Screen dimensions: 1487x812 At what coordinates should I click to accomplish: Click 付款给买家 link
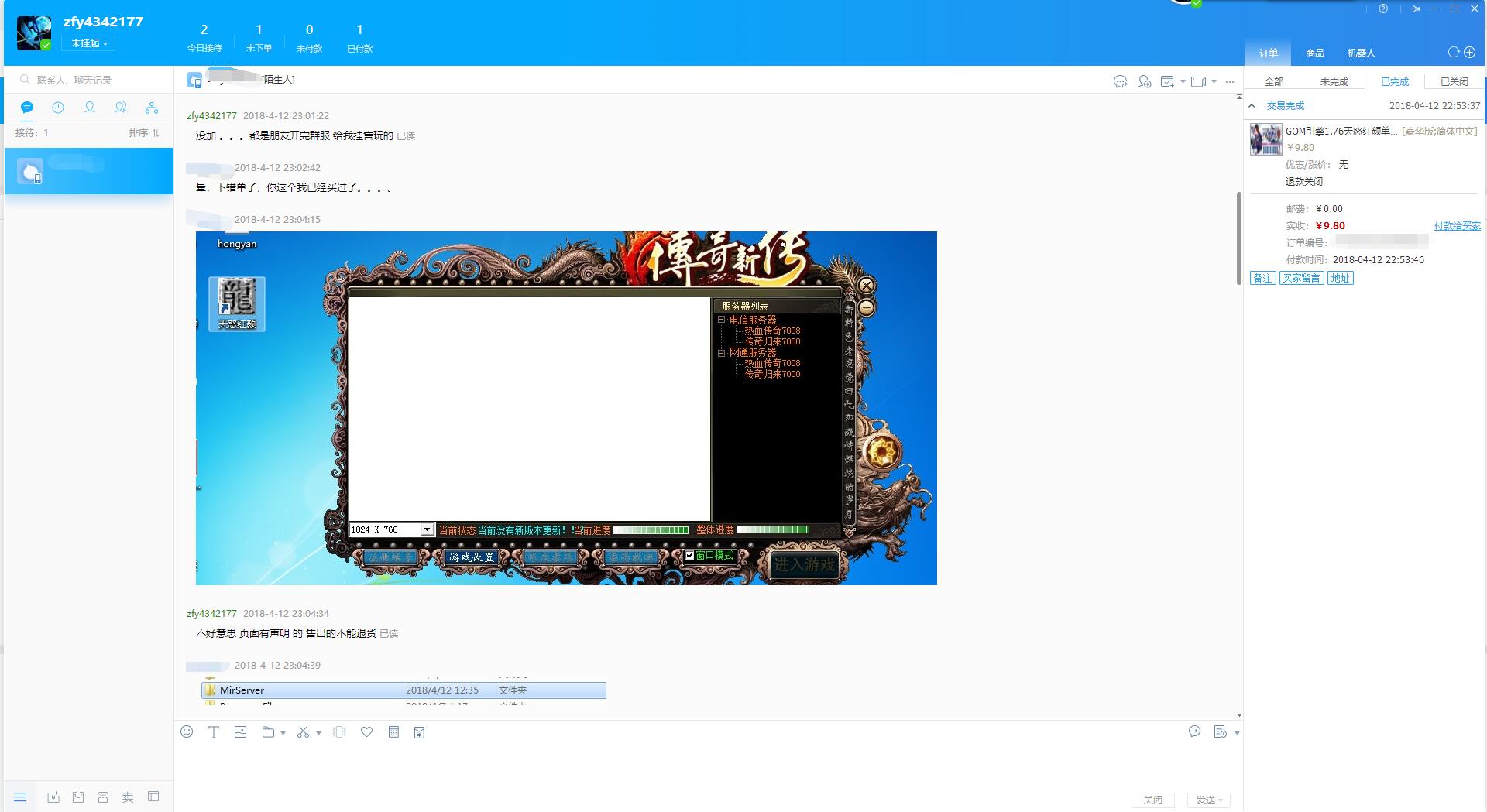coord(1457,226)
